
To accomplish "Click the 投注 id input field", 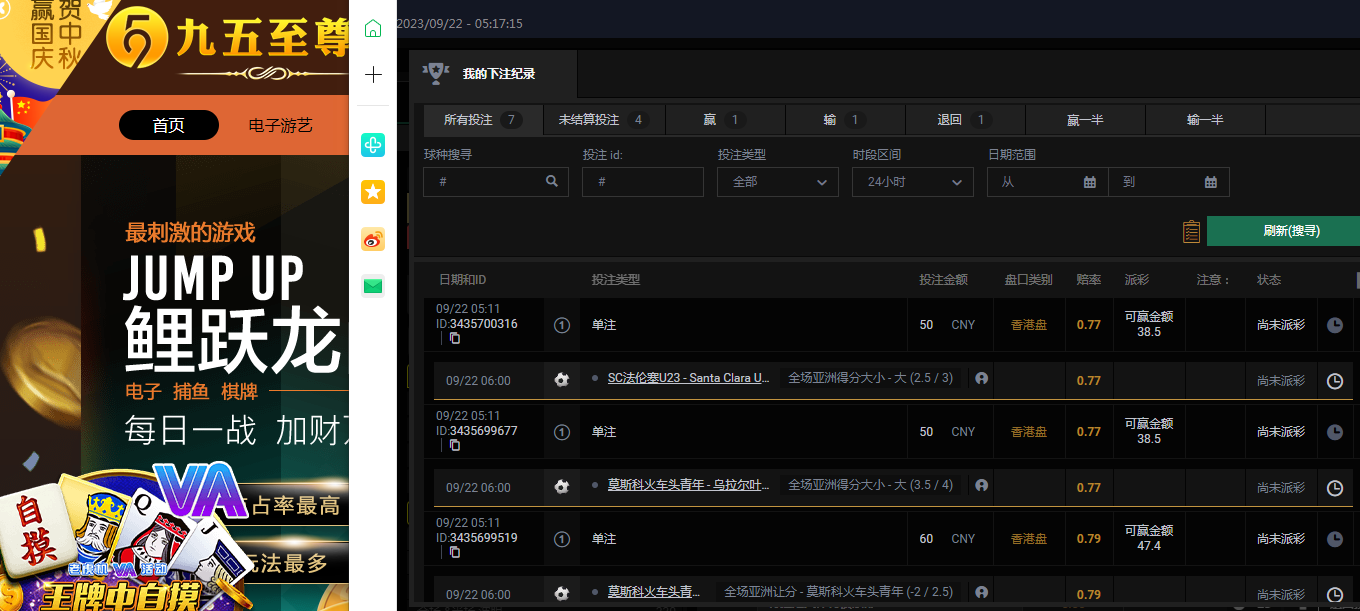I will point(642,182).
